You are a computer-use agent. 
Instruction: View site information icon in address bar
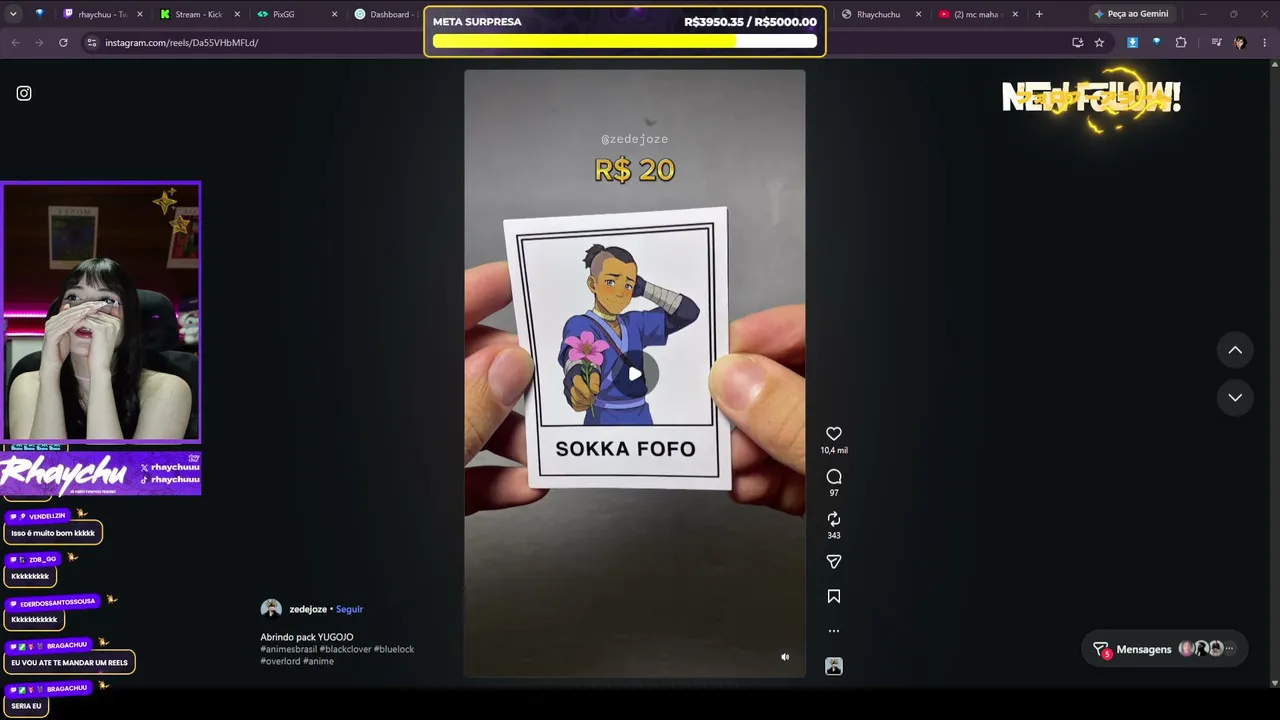point(92,43)
